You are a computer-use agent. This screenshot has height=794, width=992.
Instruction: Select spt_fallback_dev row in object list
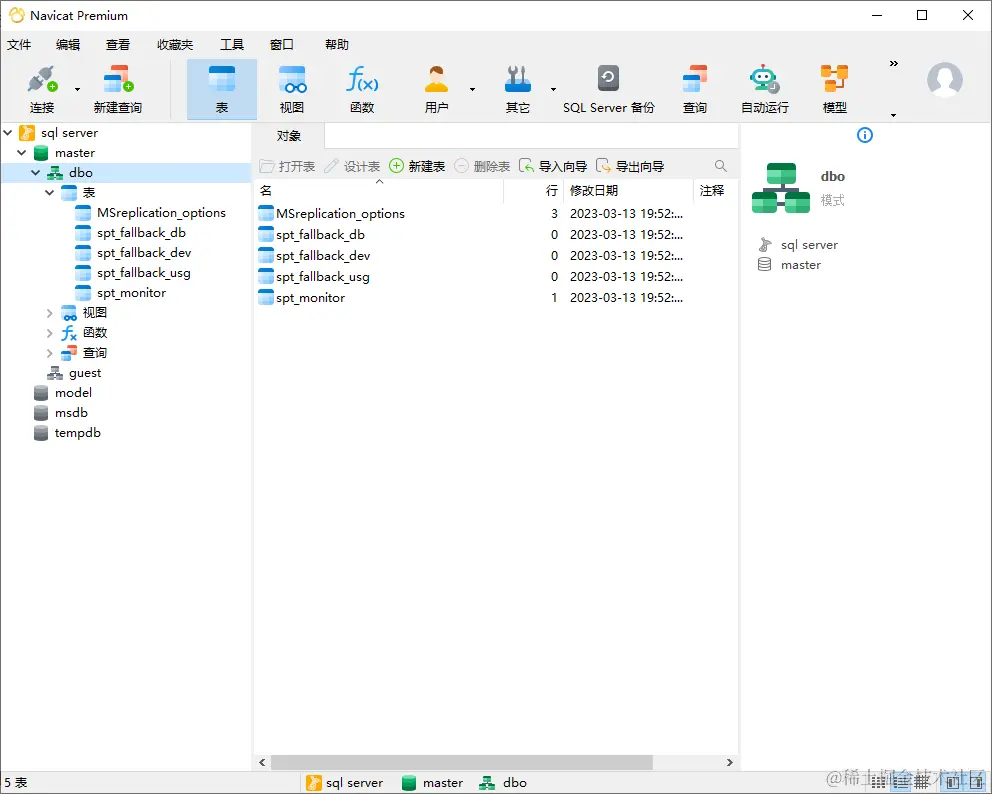[x=495, y=256]
